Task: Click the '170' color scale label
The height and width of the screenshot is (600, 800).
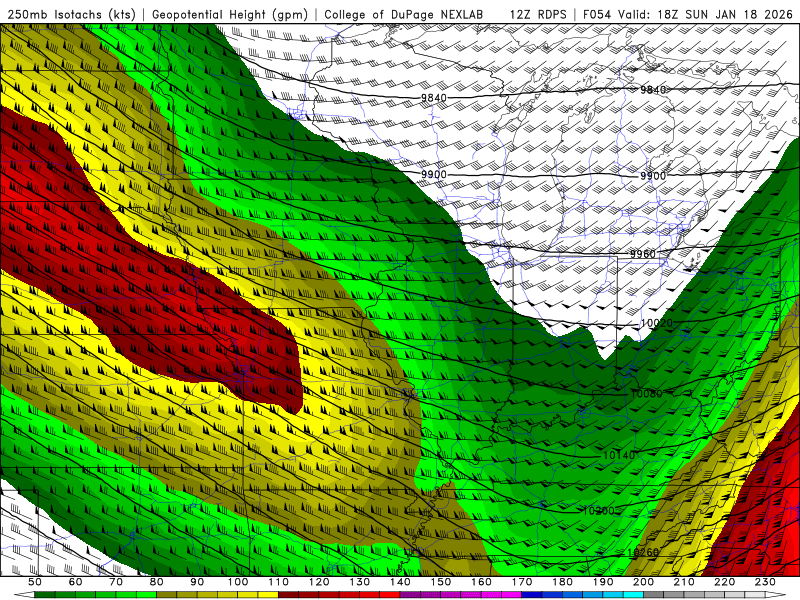Action: tap(522, 582)
